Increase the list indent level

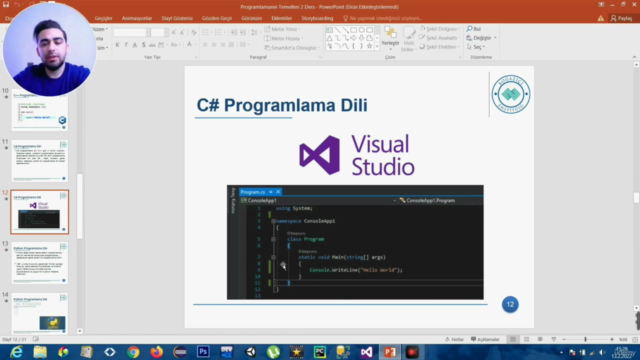click(x=243, y=32)
